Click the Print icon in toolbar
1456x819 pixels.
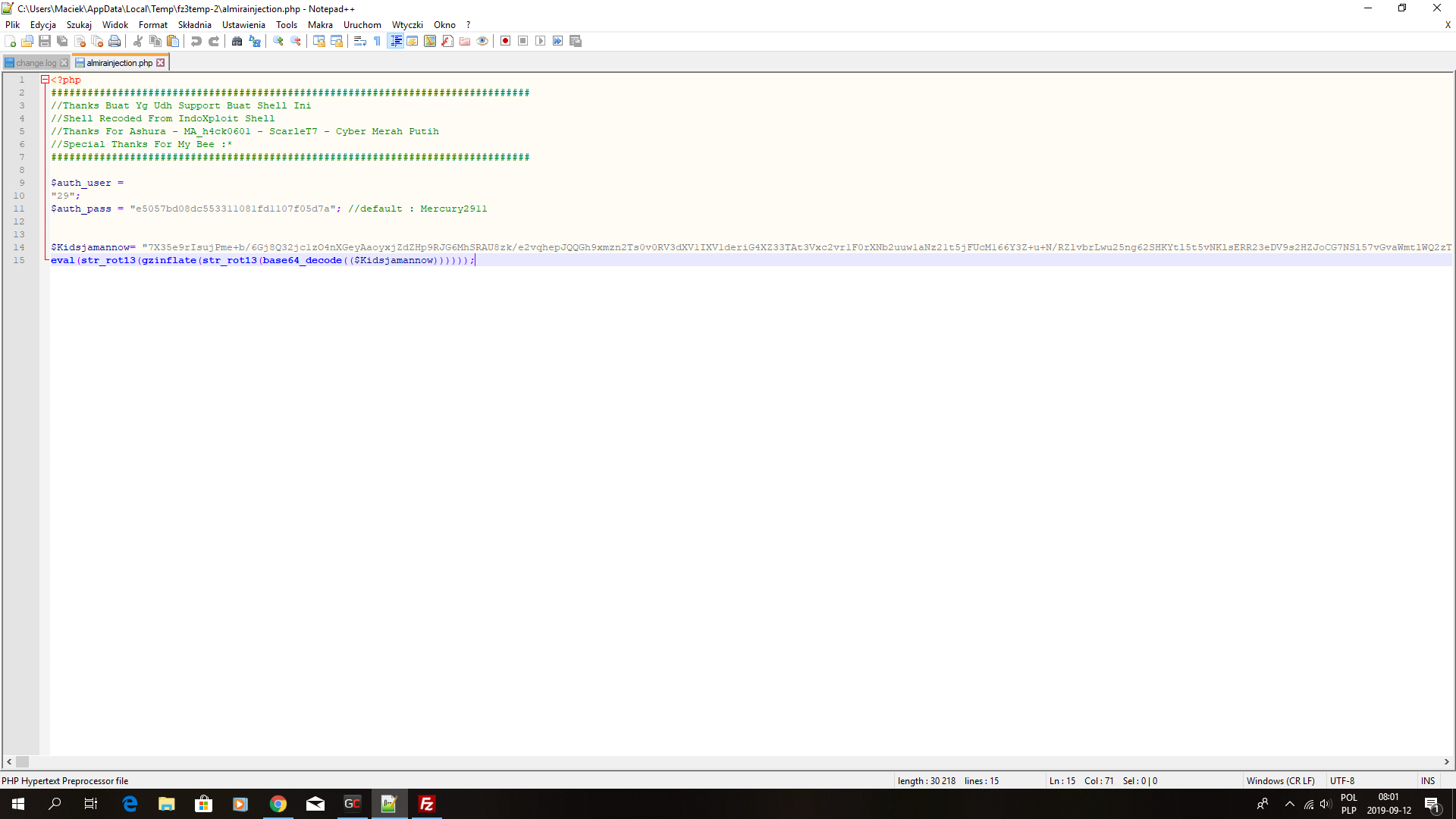pyautogui.click(x=115, y=41)
